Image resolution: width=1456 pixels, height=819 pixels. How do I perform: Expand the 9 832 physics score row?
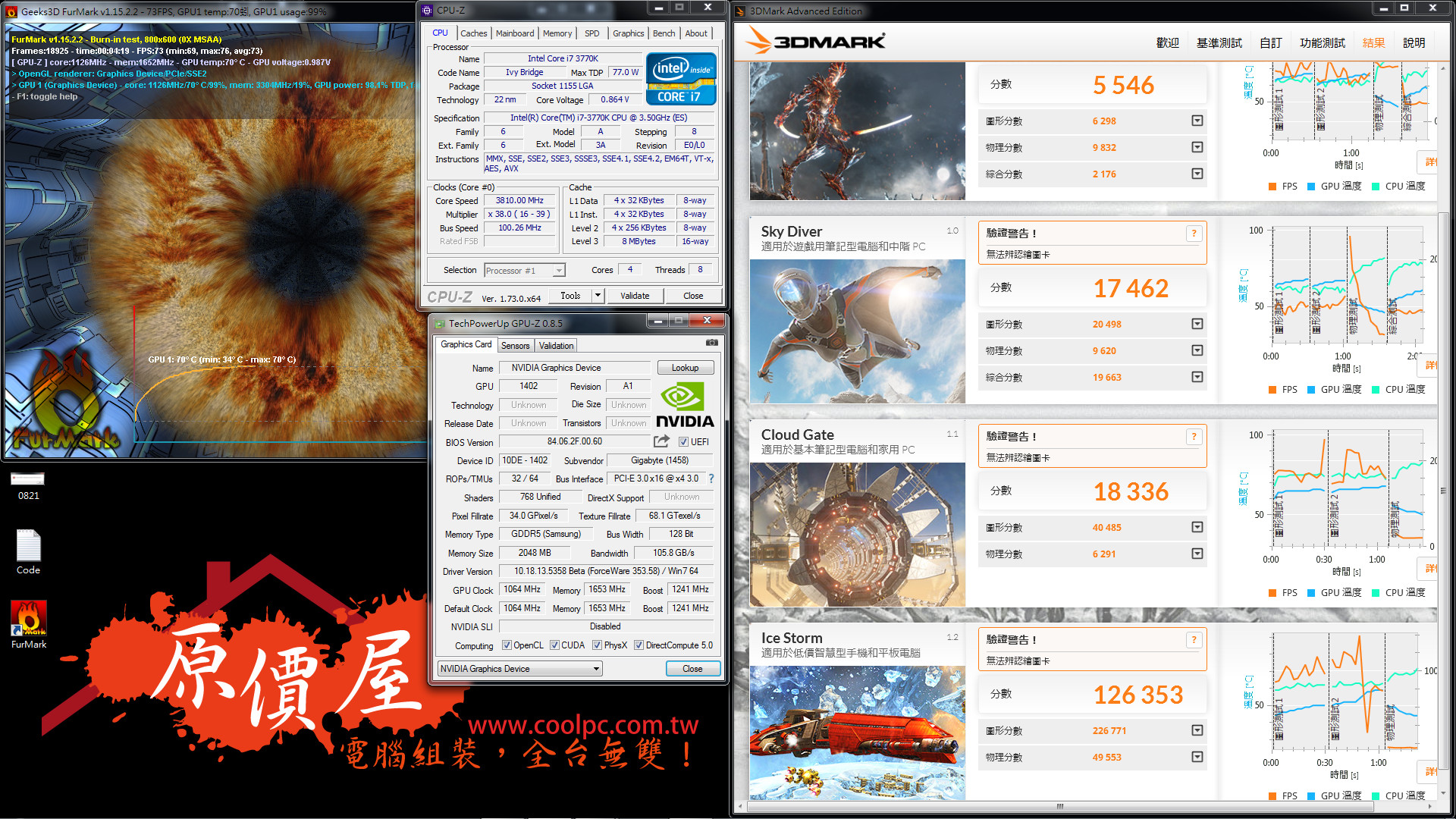[1197, 147]
